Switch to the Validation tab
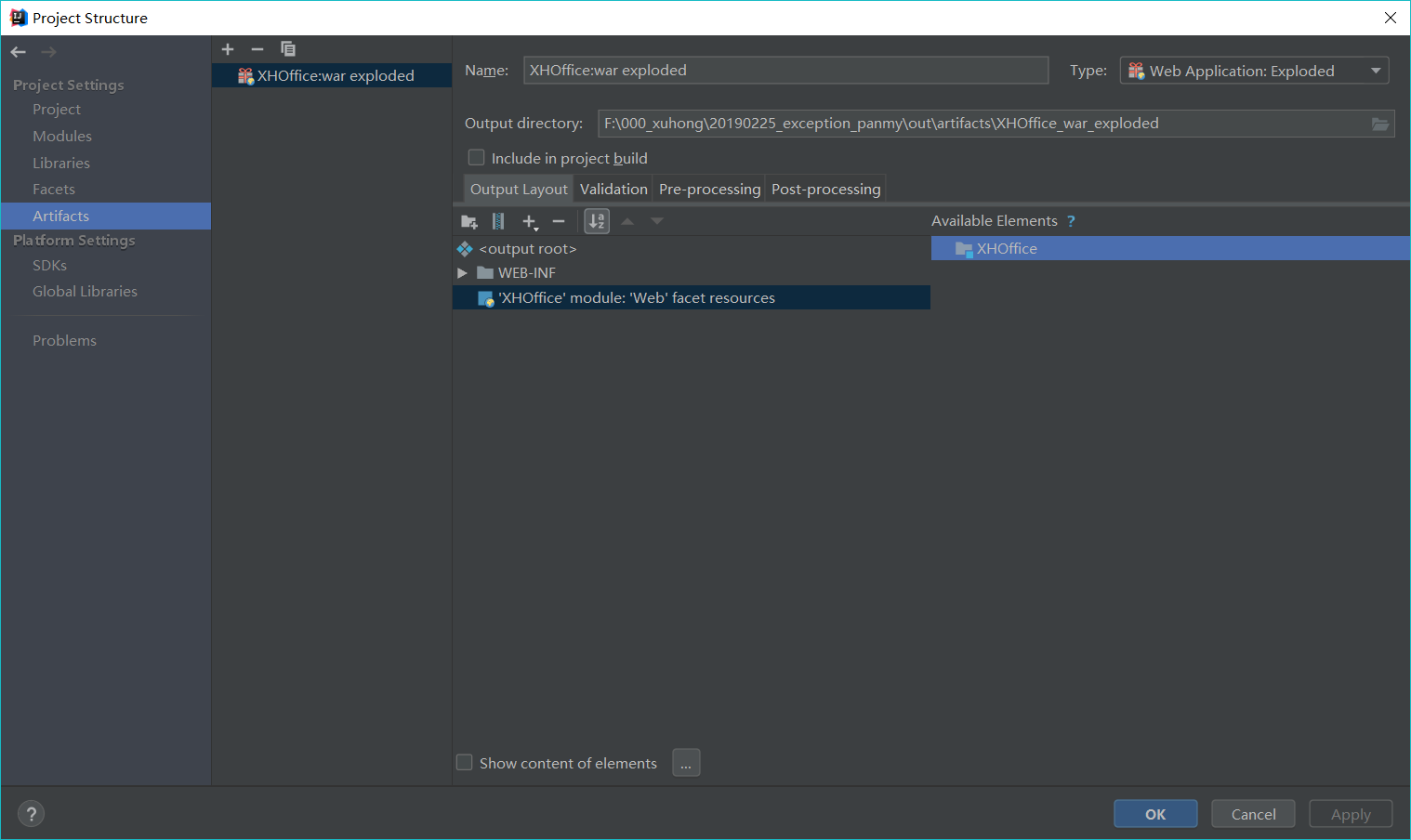1411x840 pixels. pos(613,189)
